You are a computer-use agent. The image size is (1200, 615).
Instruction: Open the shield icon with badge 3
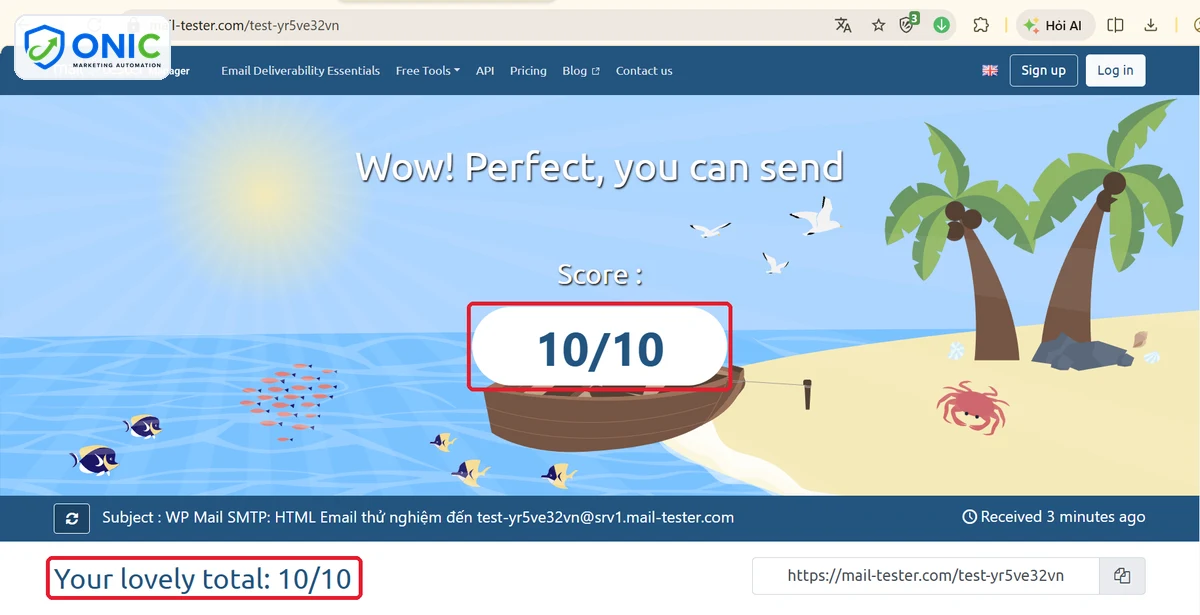tap(908, 24)
